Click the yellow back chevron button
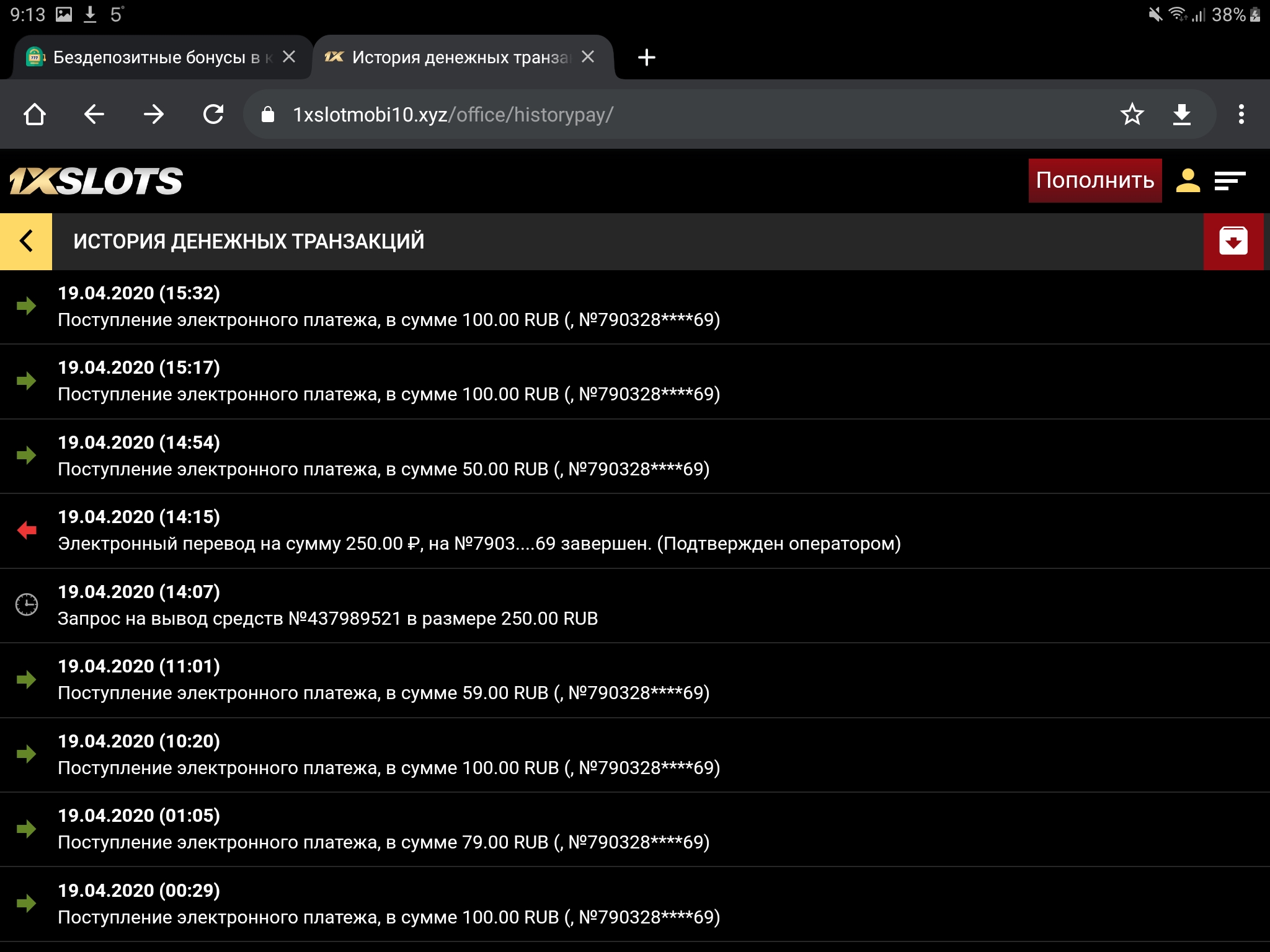This screenshot has height=952, width=1270. (26, 241)
